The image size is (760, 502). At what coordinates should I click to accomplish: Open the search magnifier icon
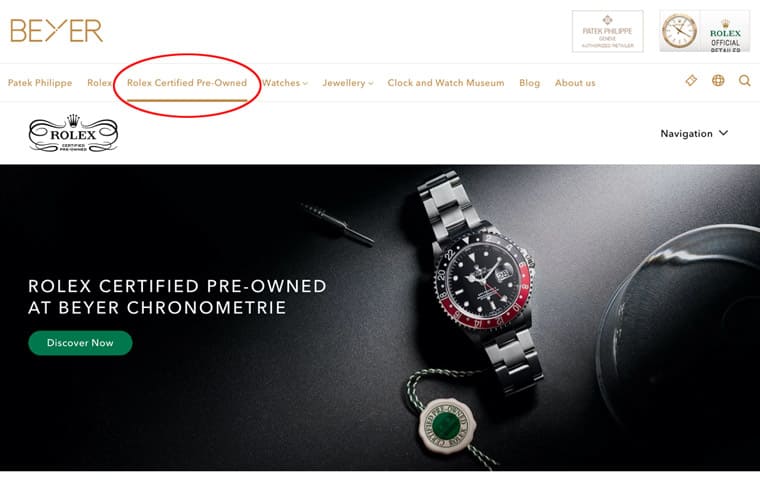[x=744, y=80]
